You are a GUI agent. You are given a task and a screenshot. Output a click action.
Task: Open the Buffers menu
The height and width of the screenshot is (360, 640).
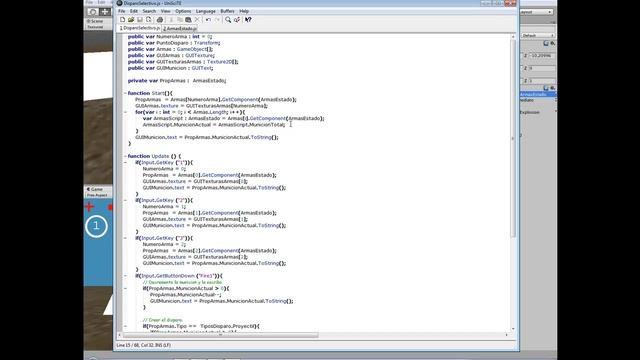[x=227, y=11]
